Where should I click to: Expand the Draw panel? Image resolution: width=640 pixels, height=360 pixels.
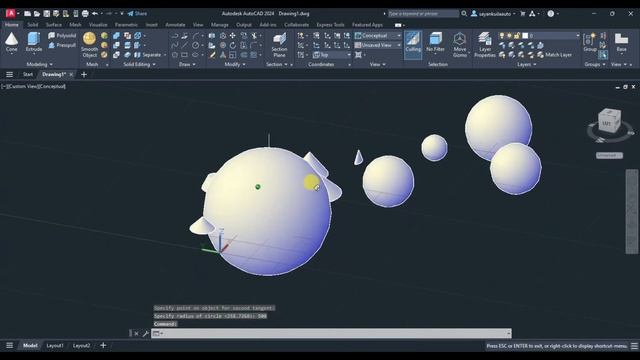pyautogui.click(x=187, y=64)
